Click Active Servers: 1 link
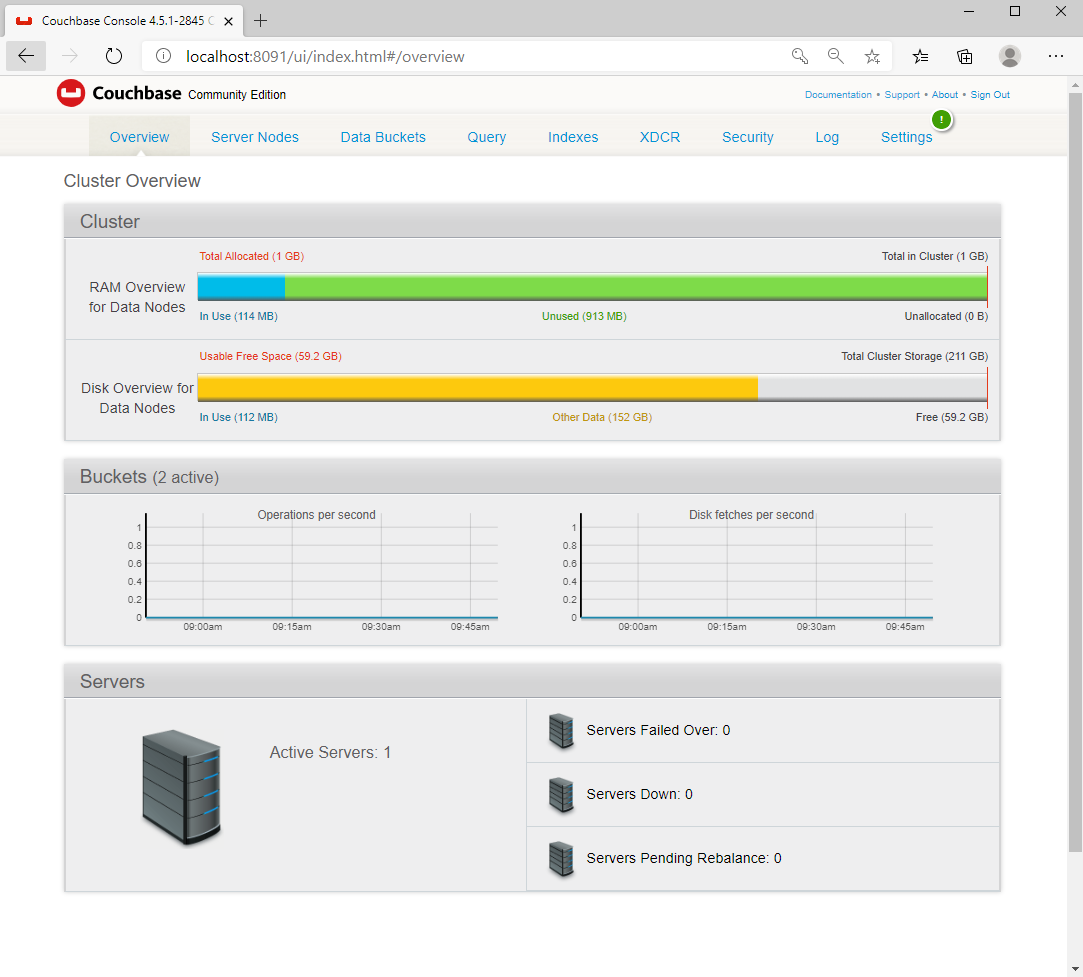The height and width of the screenshot is (977, 1083). pos(330,753)
